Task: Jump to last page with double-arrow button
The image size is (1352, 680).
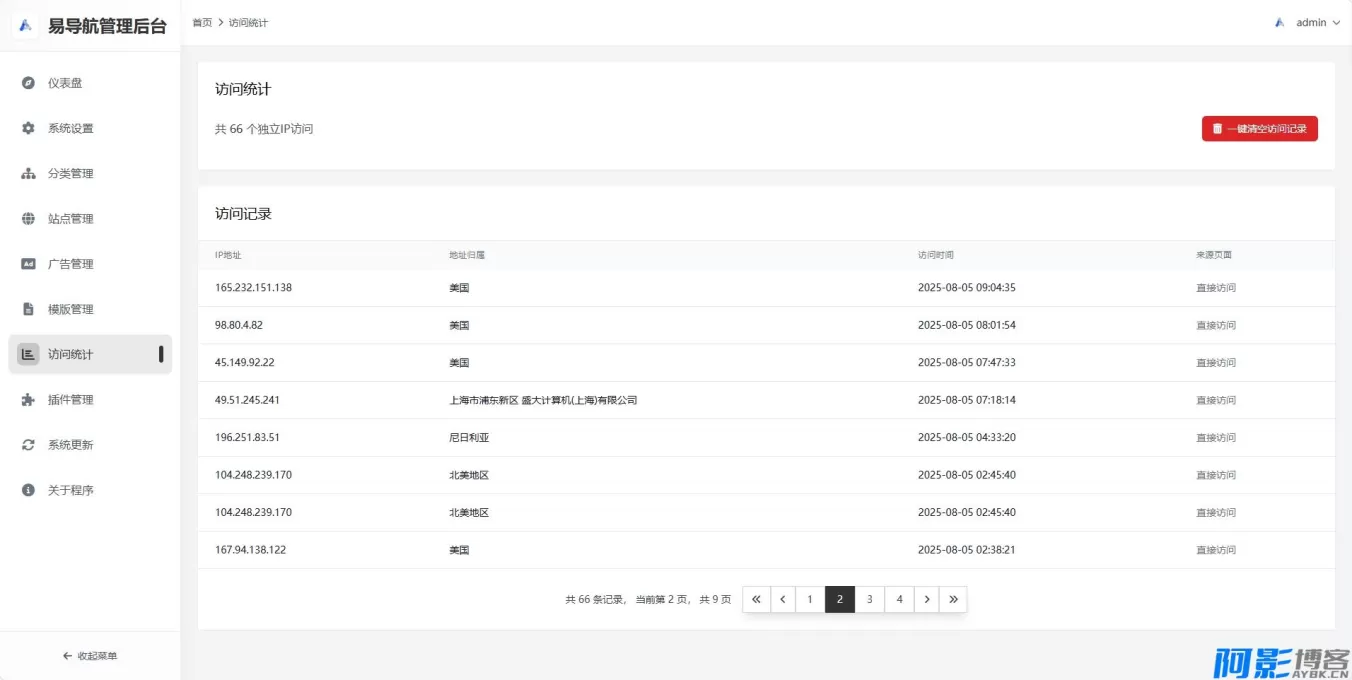Action: 954,599
